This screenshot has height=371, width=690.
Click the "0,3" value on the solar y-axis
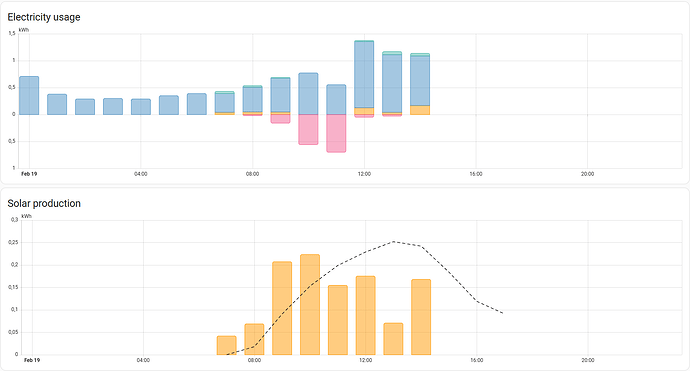point(14,220)
